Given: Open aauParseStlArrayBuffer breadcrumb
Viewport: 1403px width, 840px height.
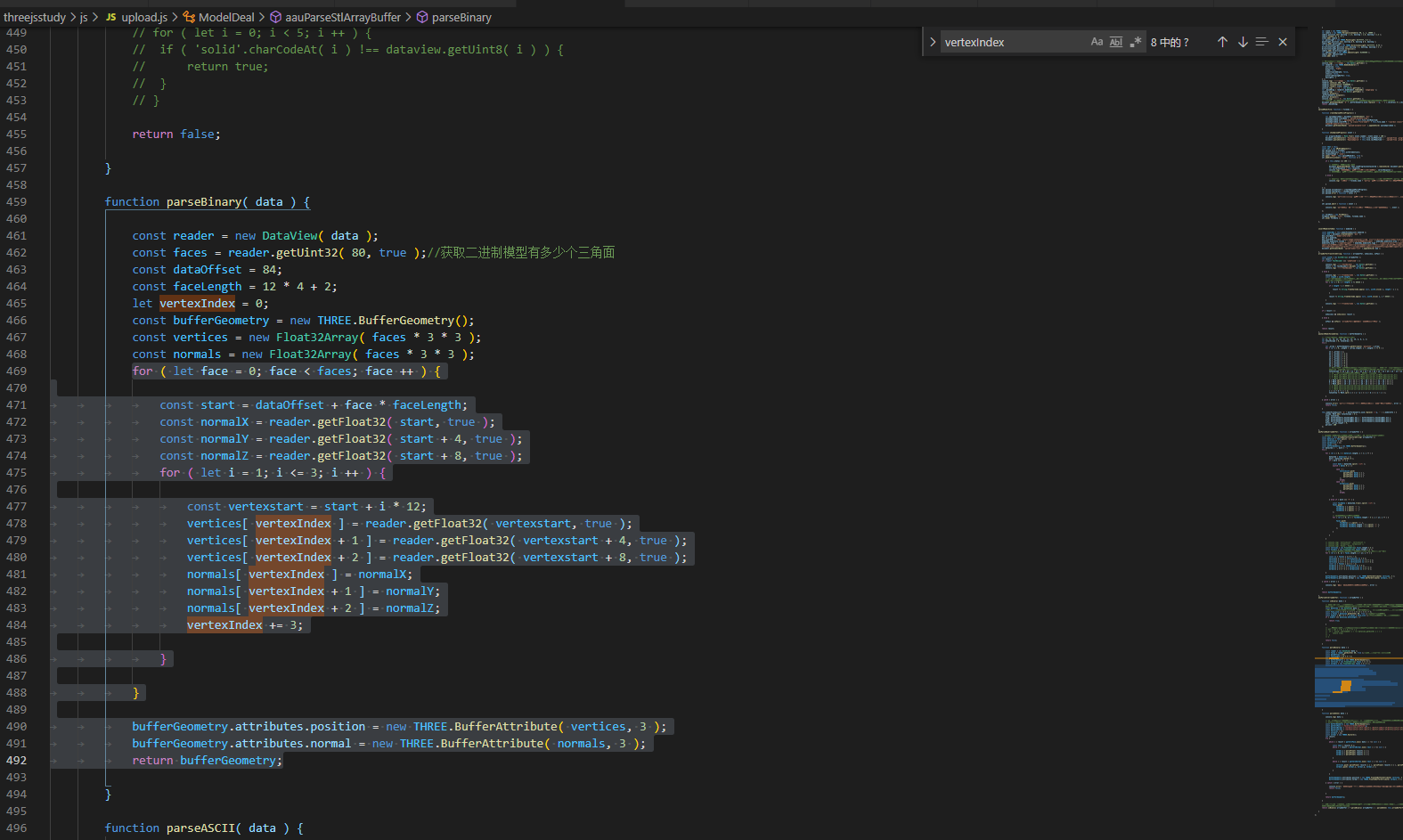Looking at the screenshot, I should click(343, 17).
